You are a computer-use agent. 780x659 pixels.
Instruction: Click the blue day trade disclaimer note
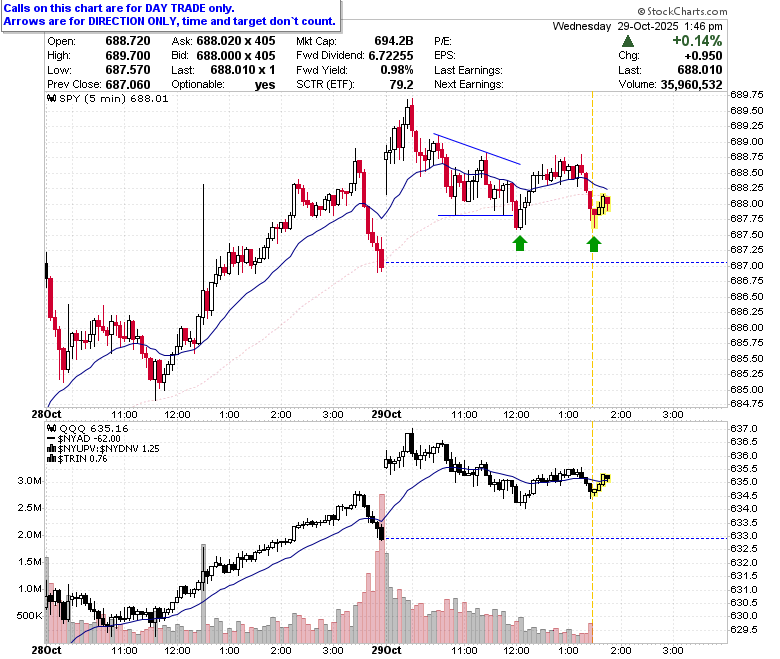point(170,15)
